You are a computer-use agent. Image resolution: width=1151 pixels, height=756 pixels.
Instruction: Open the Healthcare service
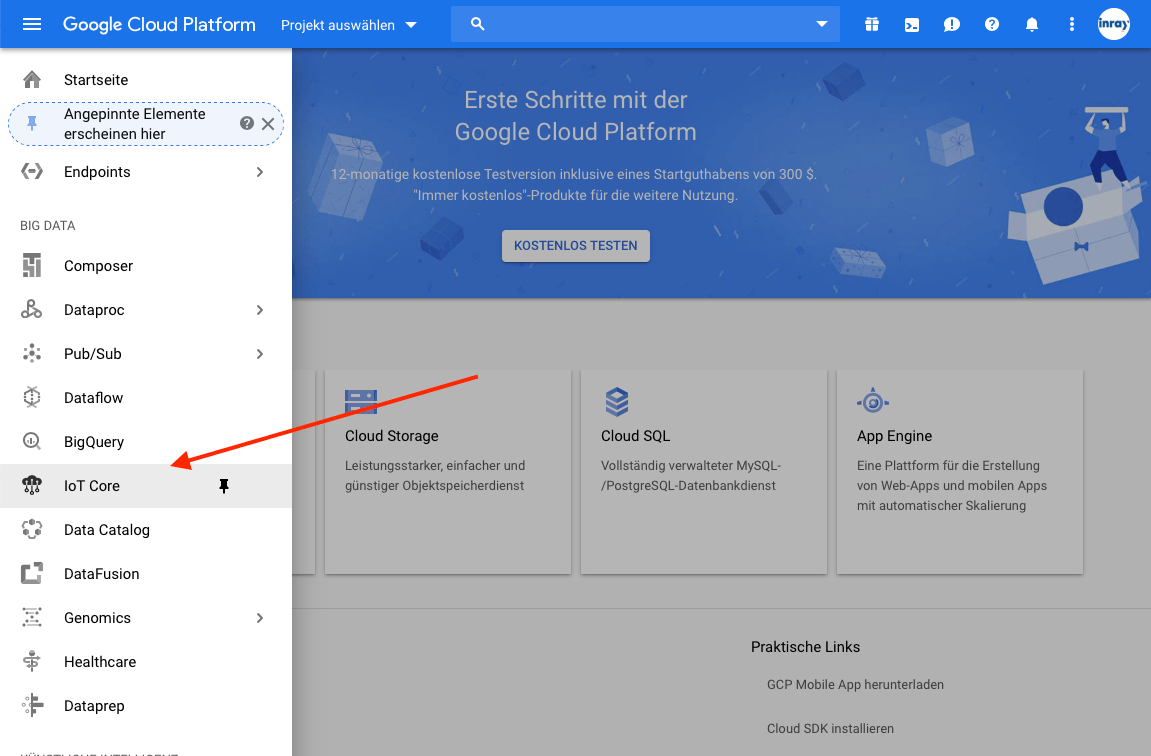pos(100,661)
